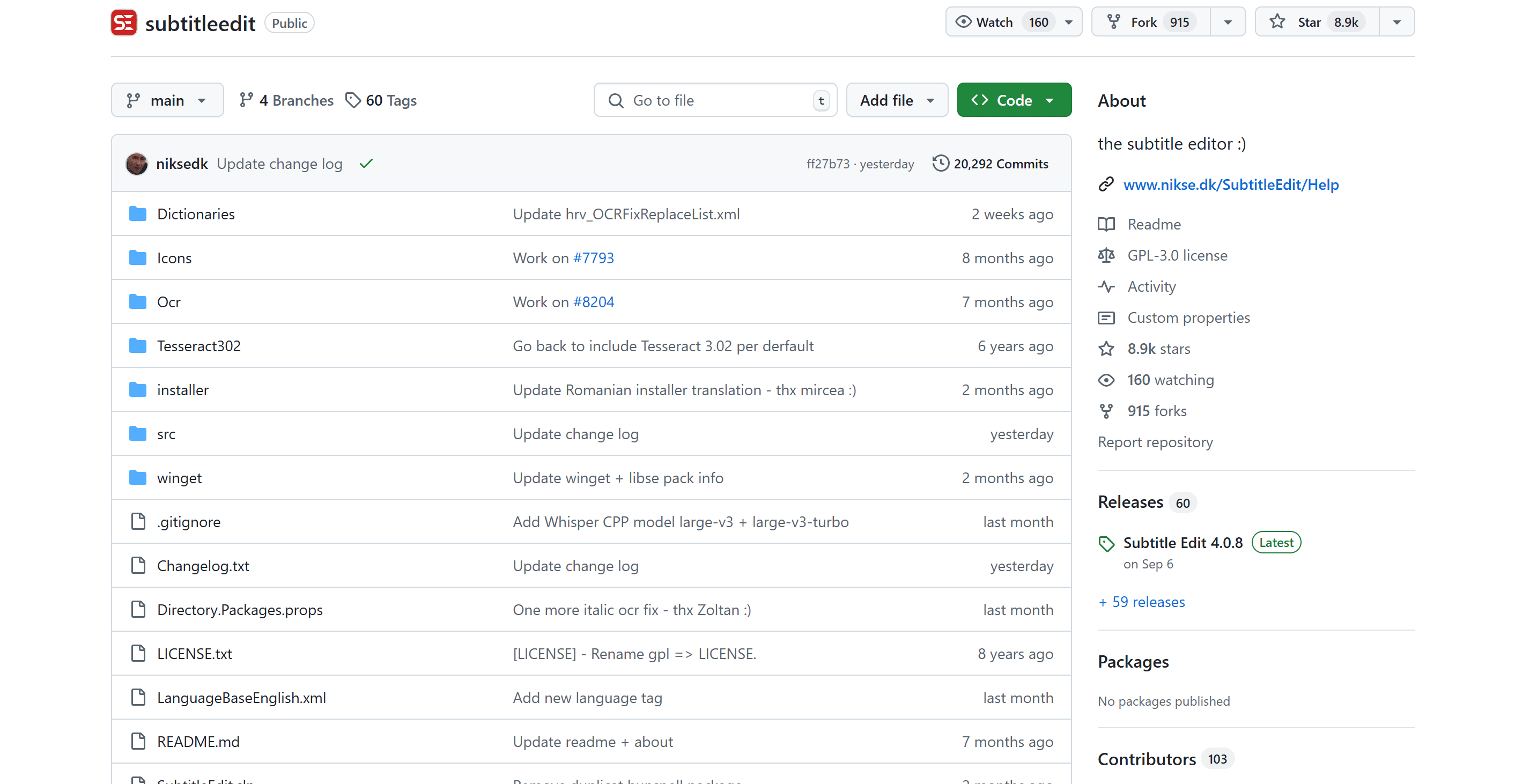Open the src folder
This screenshot has height=784, width=1515.
166,434
